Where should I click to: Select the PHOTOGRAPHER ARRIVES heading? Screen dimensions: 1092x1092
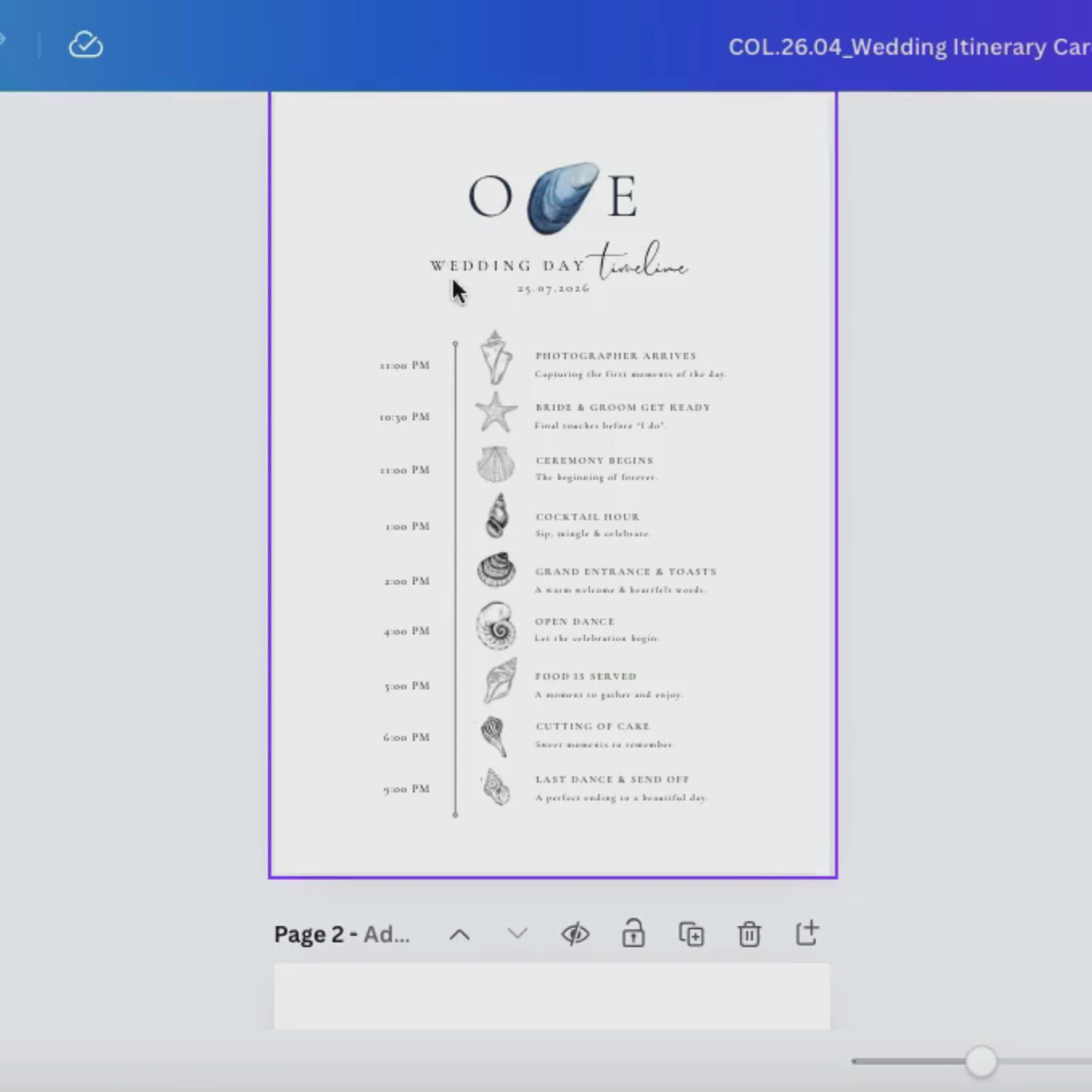pos(615,355)
